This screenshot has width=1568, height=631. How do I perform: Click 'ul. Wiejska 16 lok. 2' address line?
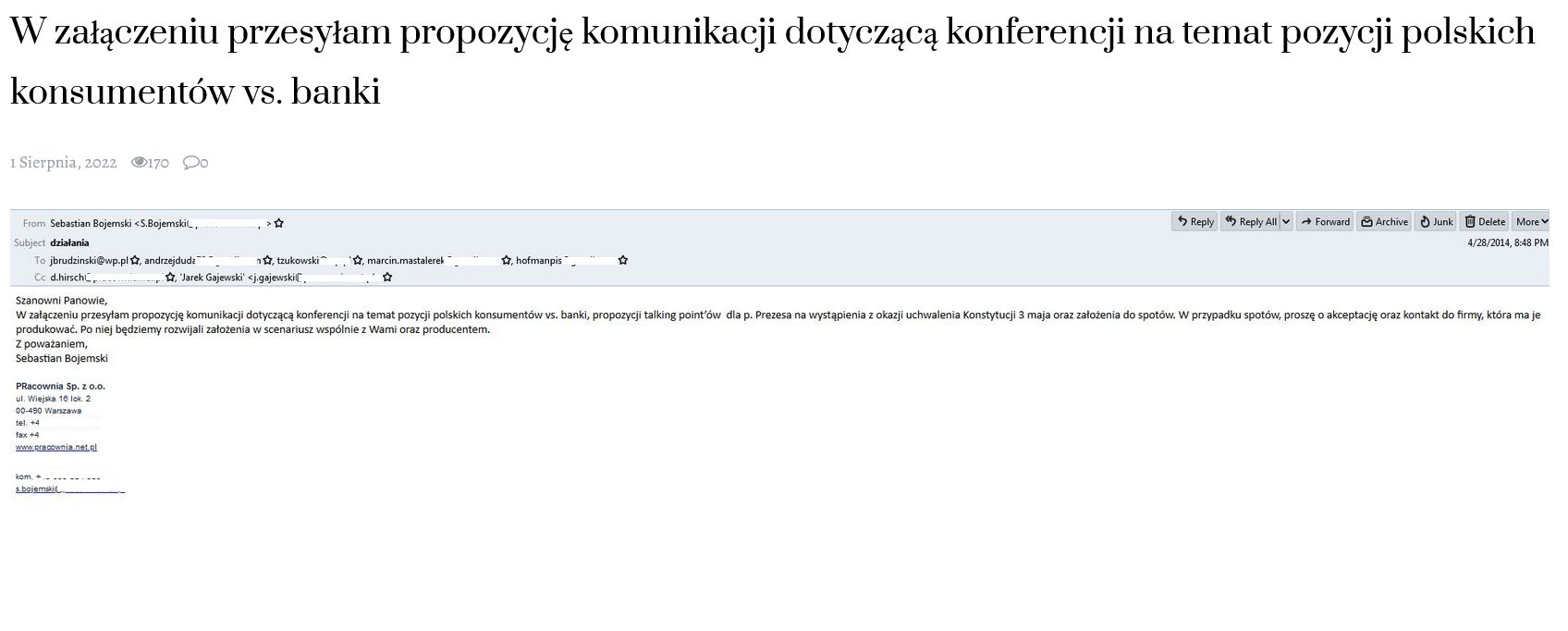click(x=53, y=399)
